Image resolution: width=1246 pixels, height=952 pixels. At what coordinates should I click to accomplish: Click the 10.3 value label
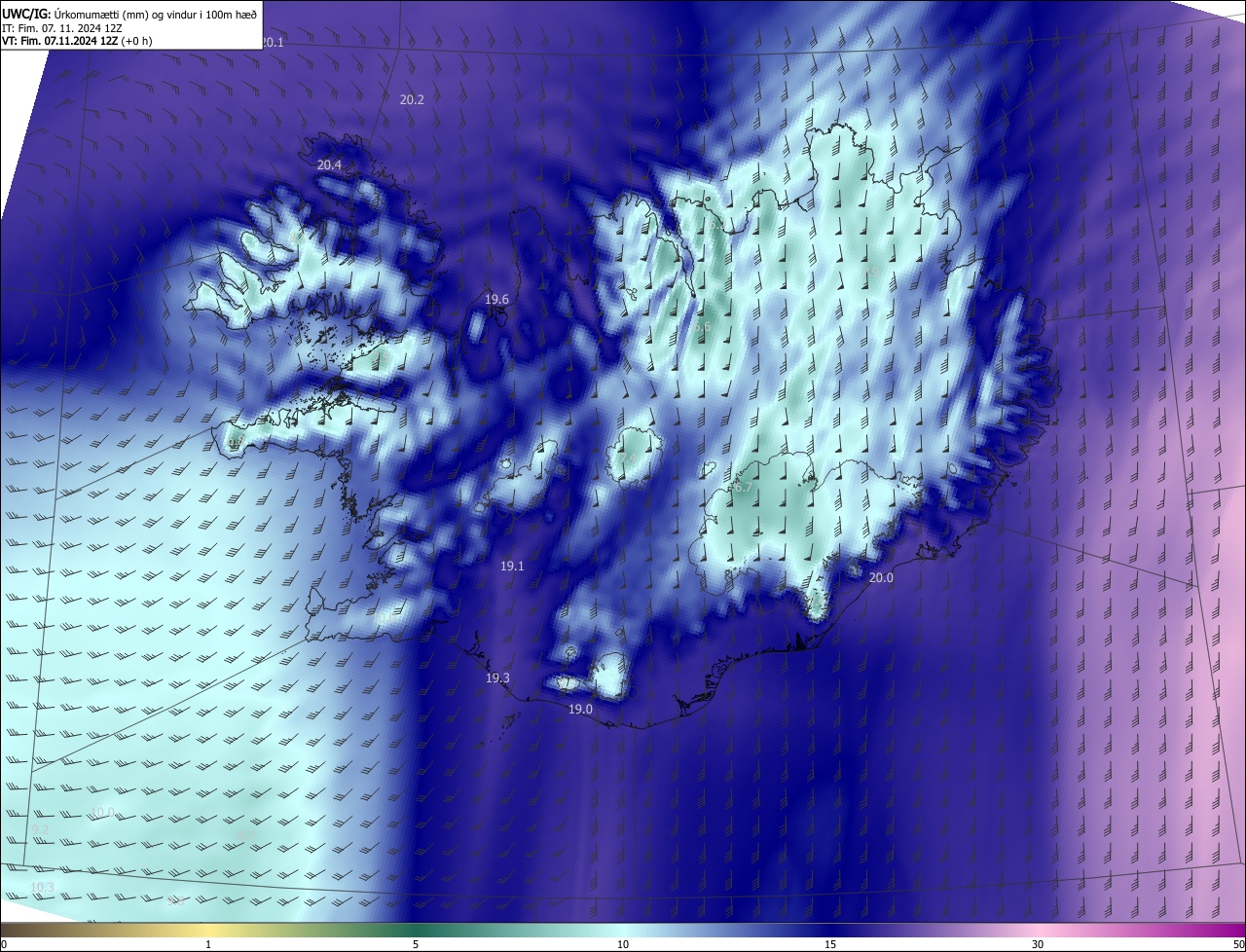point(42,888)
